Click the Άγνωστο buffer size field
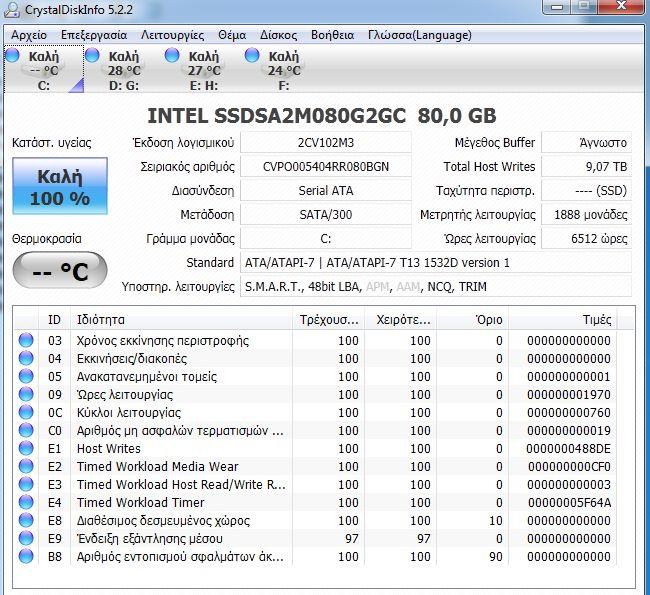Viewport: 650px width, 595px height. (x=587, y=143)
